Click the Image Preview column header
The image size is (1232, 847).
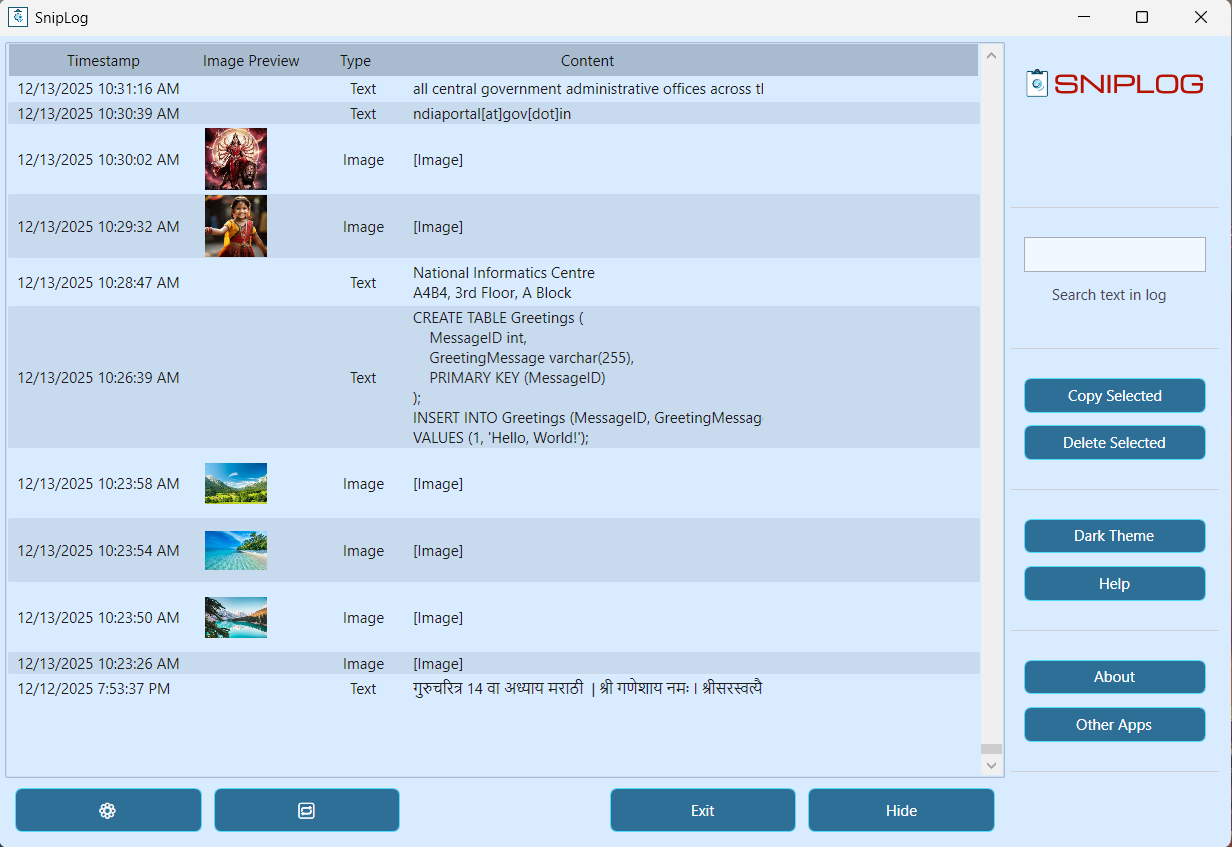point(251,61)
